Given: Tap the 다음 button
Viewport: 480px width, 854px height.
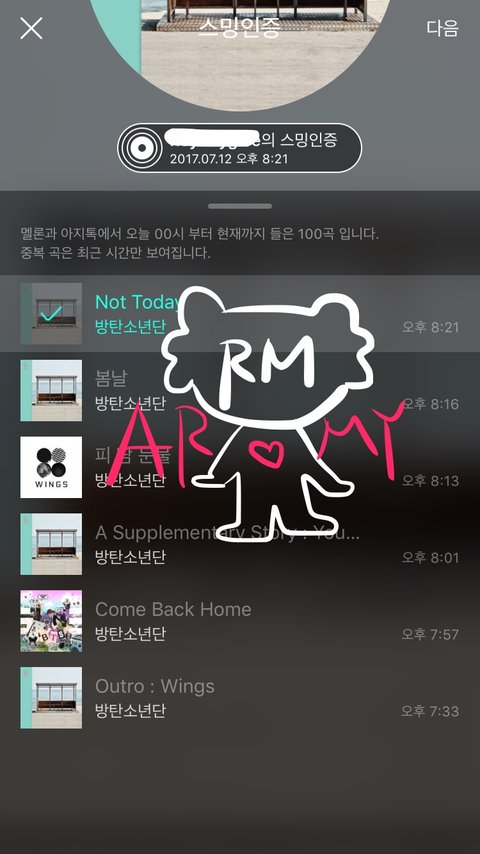Looking at the screenshot, I should 442,28.
